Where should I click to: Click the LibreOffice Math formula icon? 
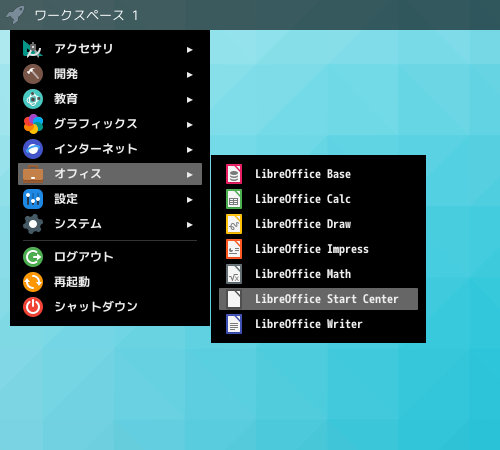pos(234,274)
